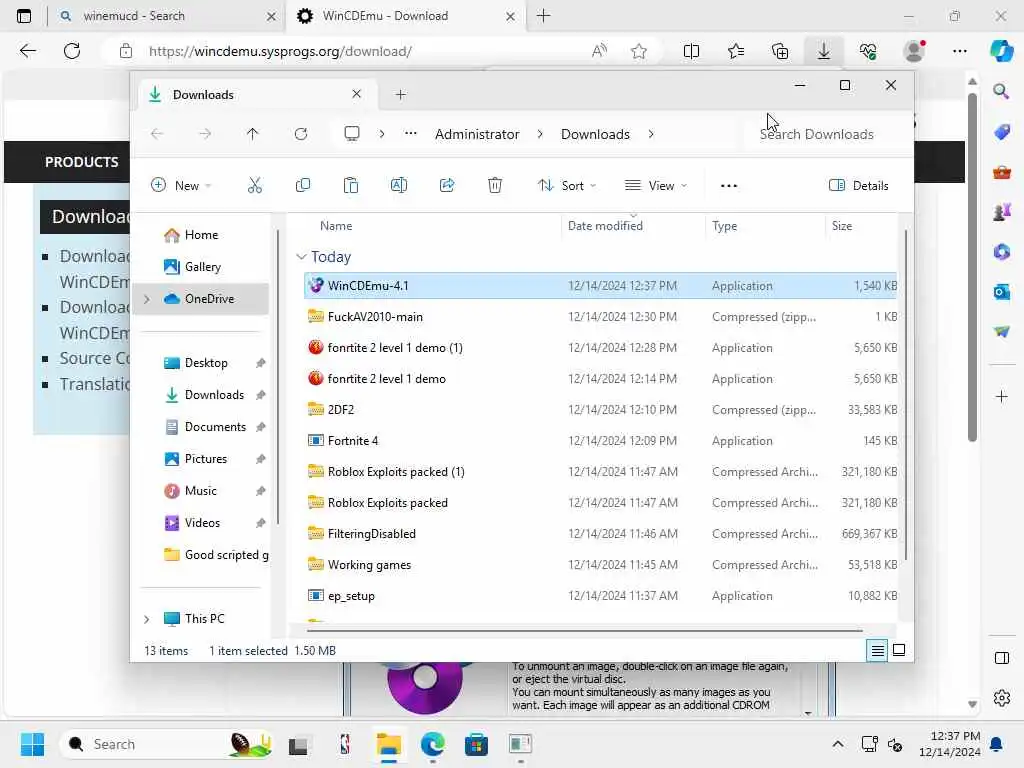Click the Cut icon in Explorer toolbar

pos(255,185)
